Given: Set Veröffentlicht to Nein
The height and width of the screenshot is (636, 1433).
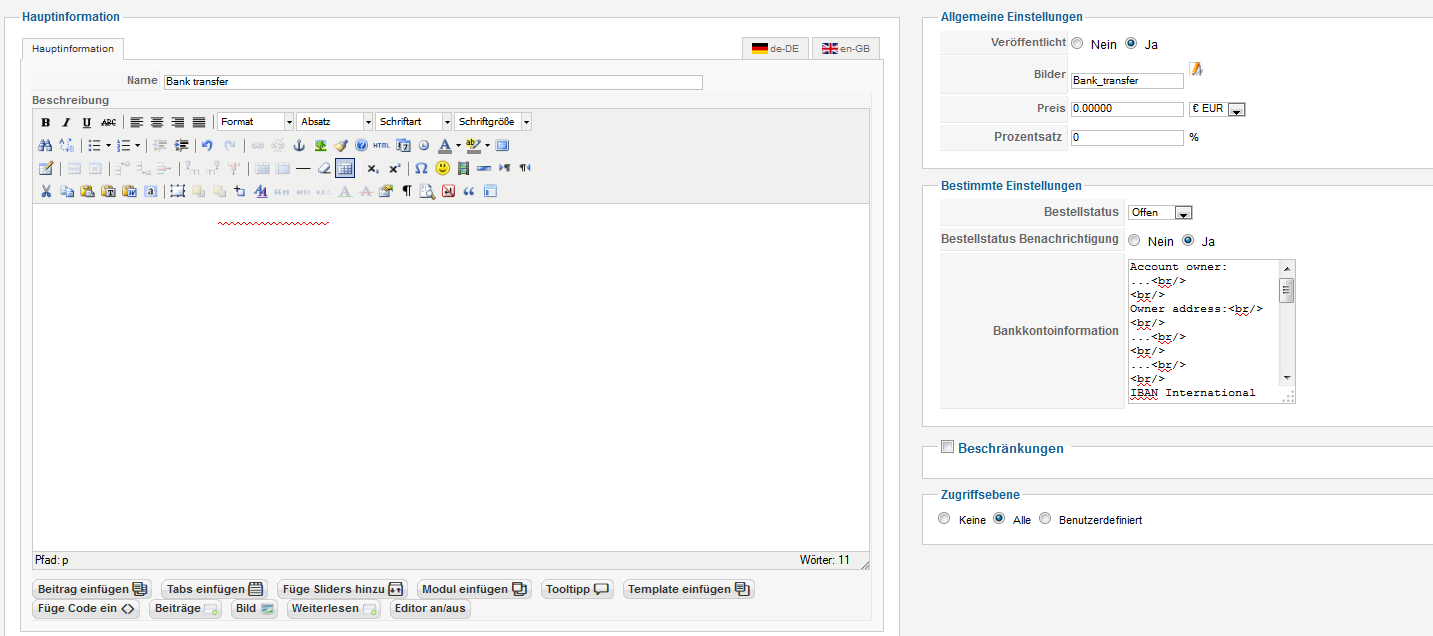Looking at the screenshot, I should tap(1077, 44).
